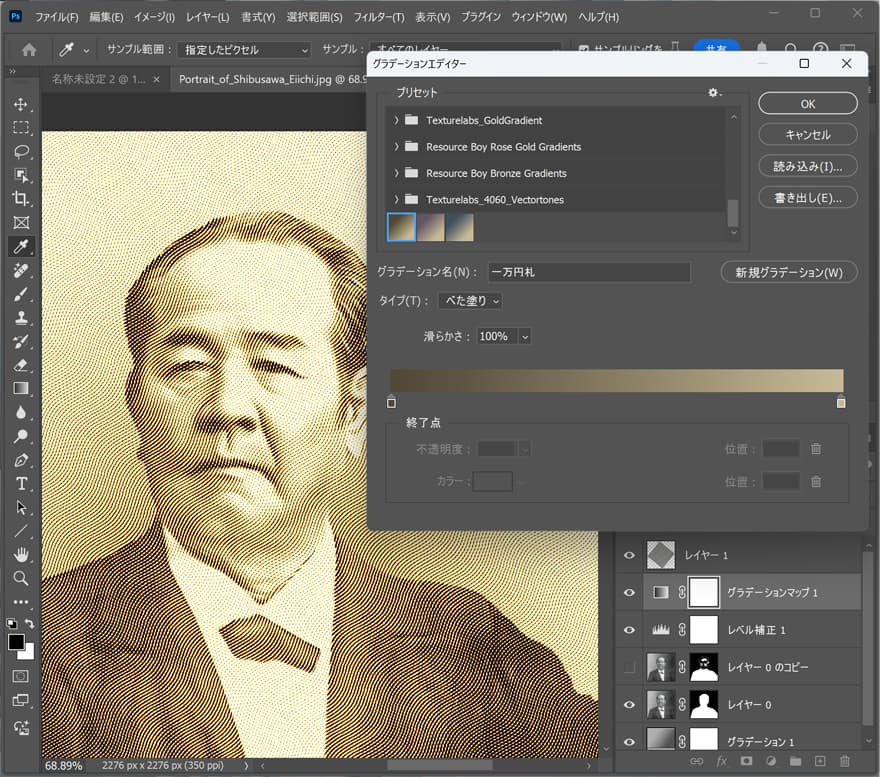Click the 新規グラデーション(W) button
The width and height of the screenshot is (880, 777).
pyautogui.click(x=789, y=272)
